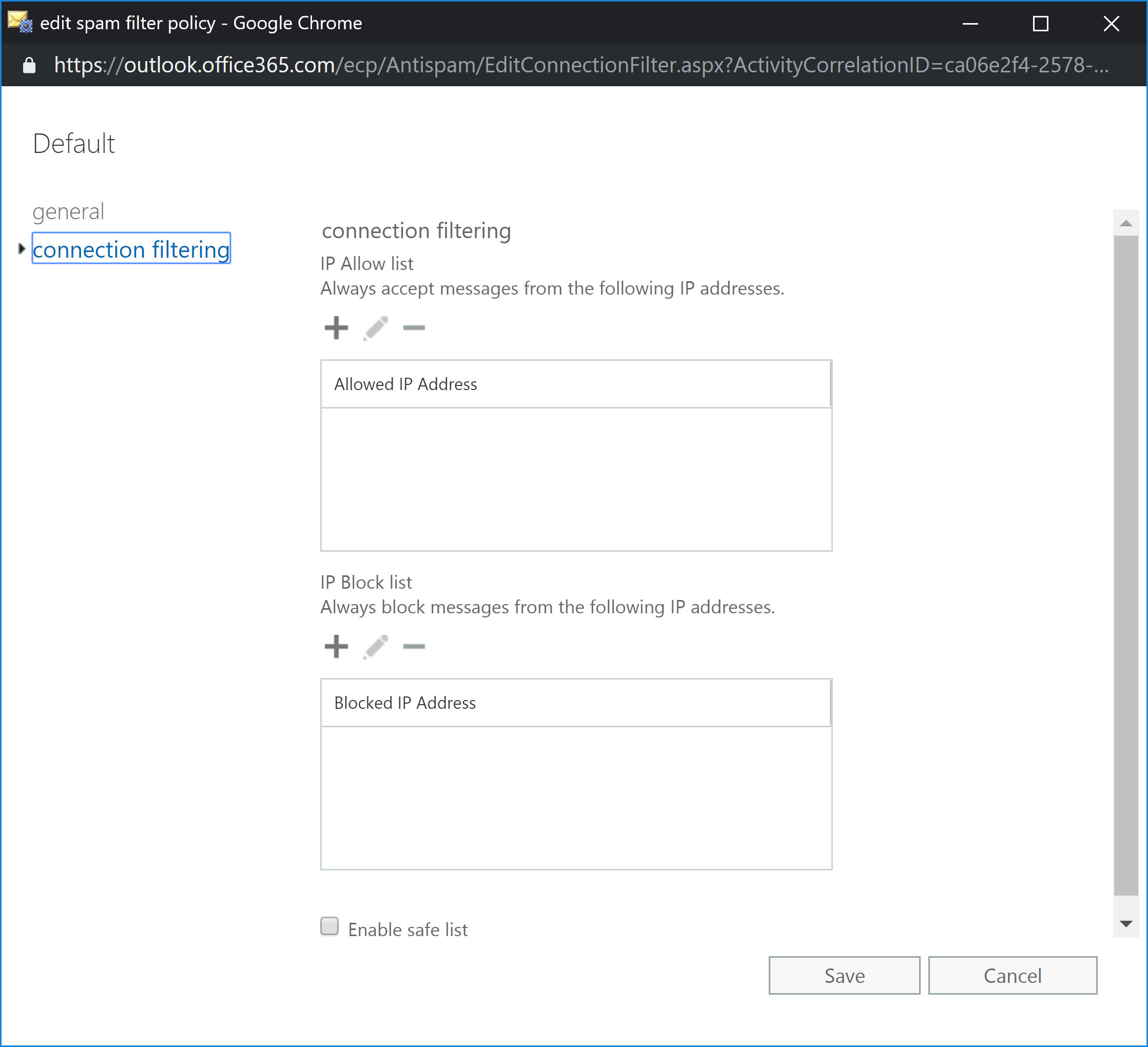This screenshot has height=1047, width=1148.
Task: Remove selected entry from IP Allow list
Action: pyautogui.click(x=414, y=327)
